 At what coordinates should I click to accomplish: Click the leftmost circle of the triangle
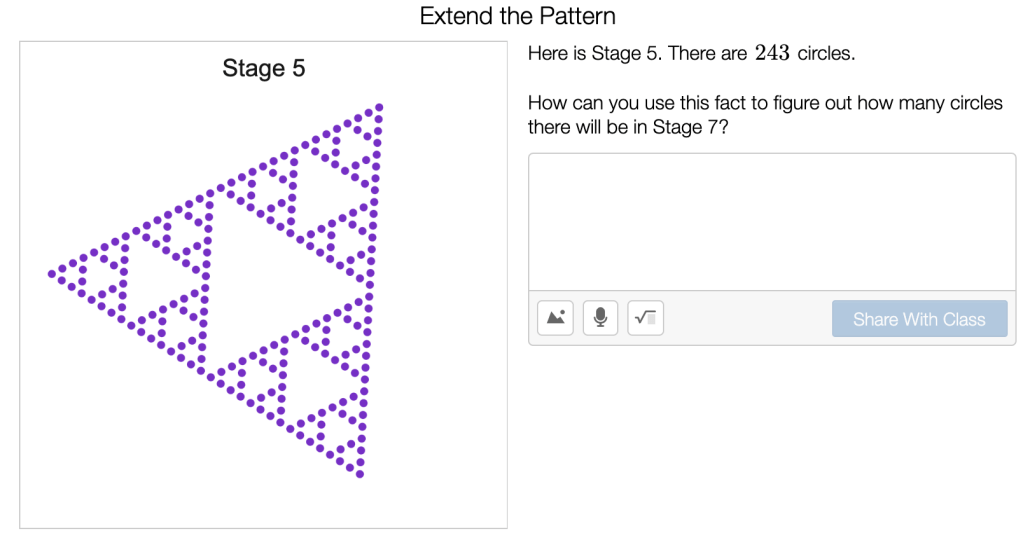pyautogui.click(x=51, y=273)
